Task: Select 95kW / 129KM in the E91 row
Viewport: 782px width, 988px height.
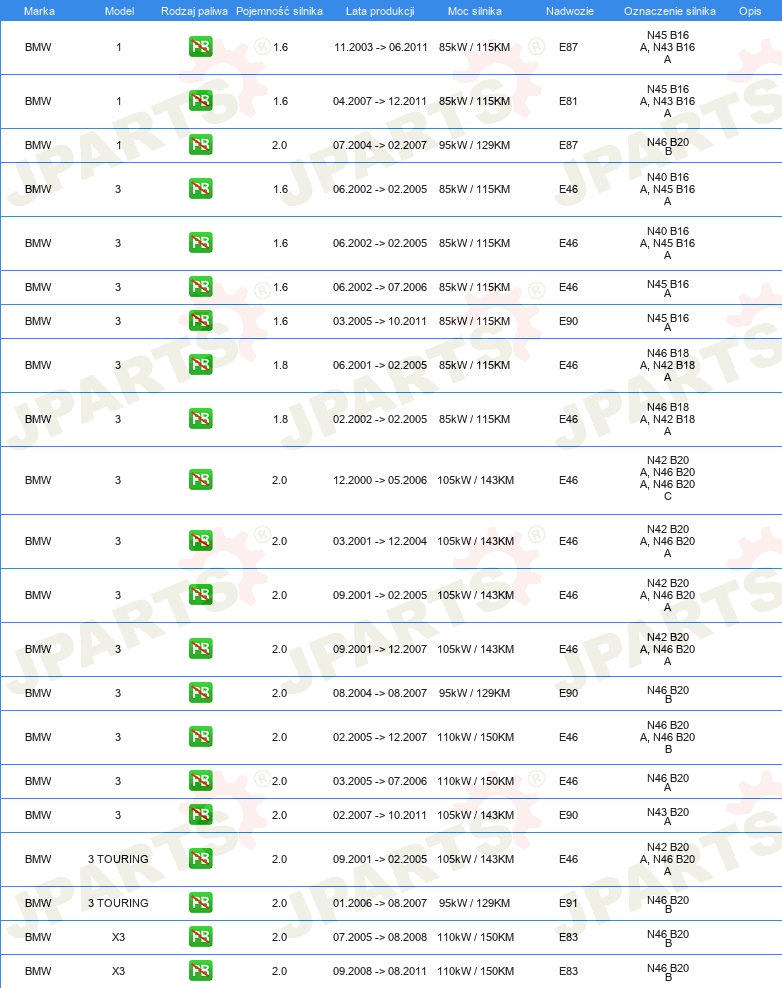Action: 474,904
